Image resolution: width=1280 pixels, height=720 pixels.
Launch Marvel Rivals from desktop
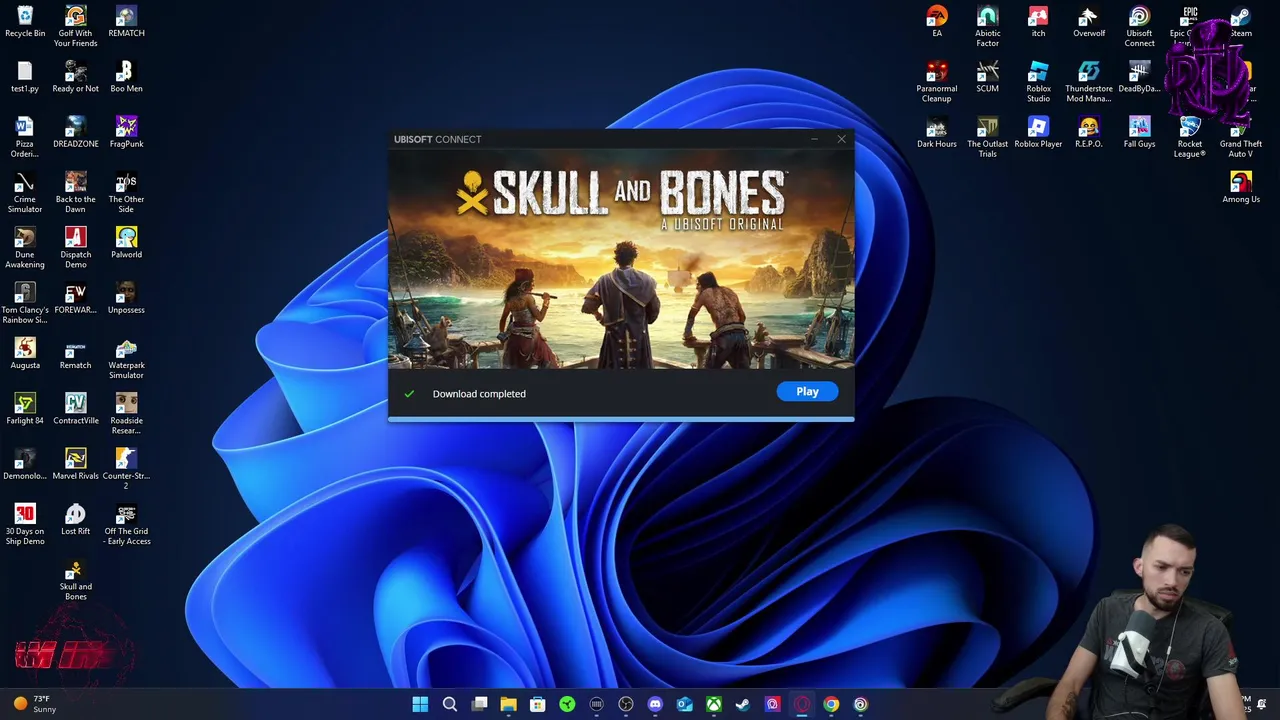76,464
